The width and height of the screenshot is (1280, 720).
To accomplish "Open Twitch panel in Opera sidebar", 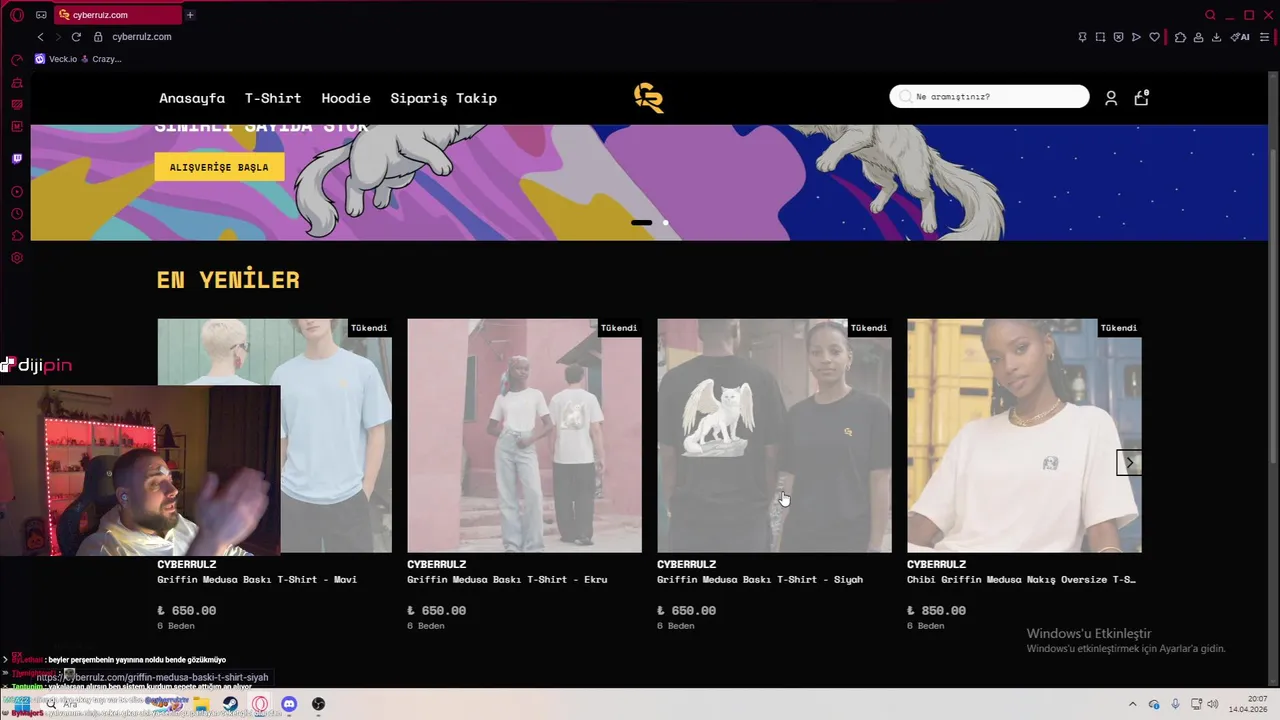I will click(17, 159).
